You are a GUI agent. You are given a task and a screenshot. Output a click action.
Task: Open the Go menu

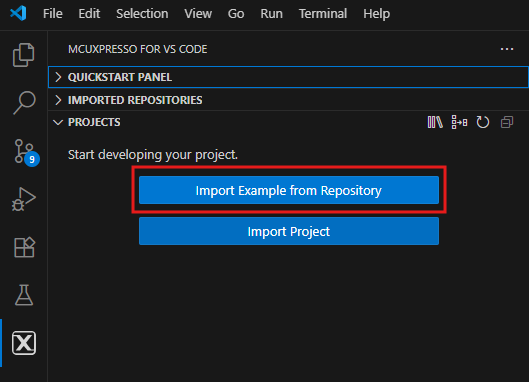236,14
